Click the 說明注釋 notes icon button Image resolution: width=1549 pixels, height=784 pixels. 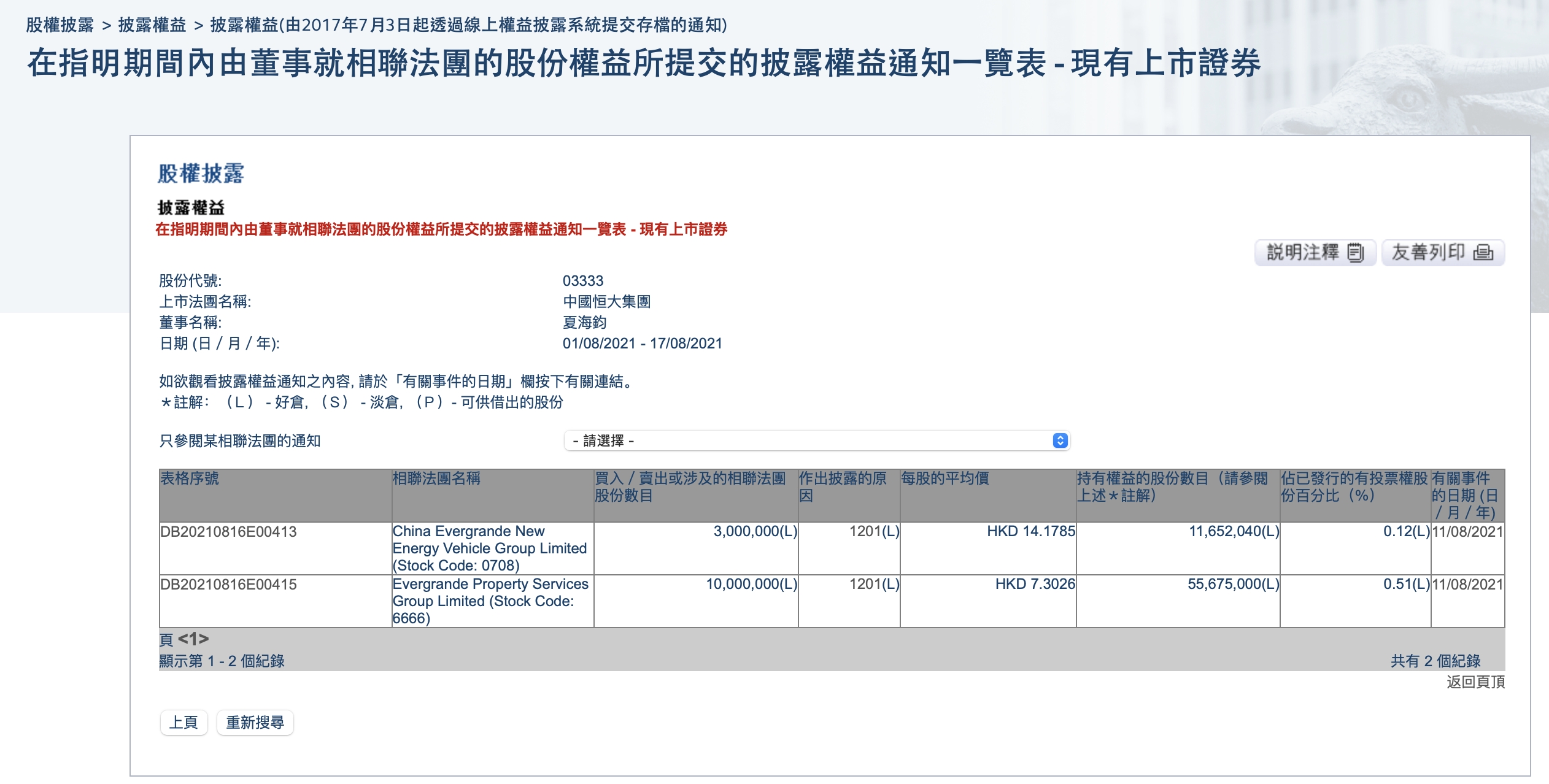coord(1315,253)
